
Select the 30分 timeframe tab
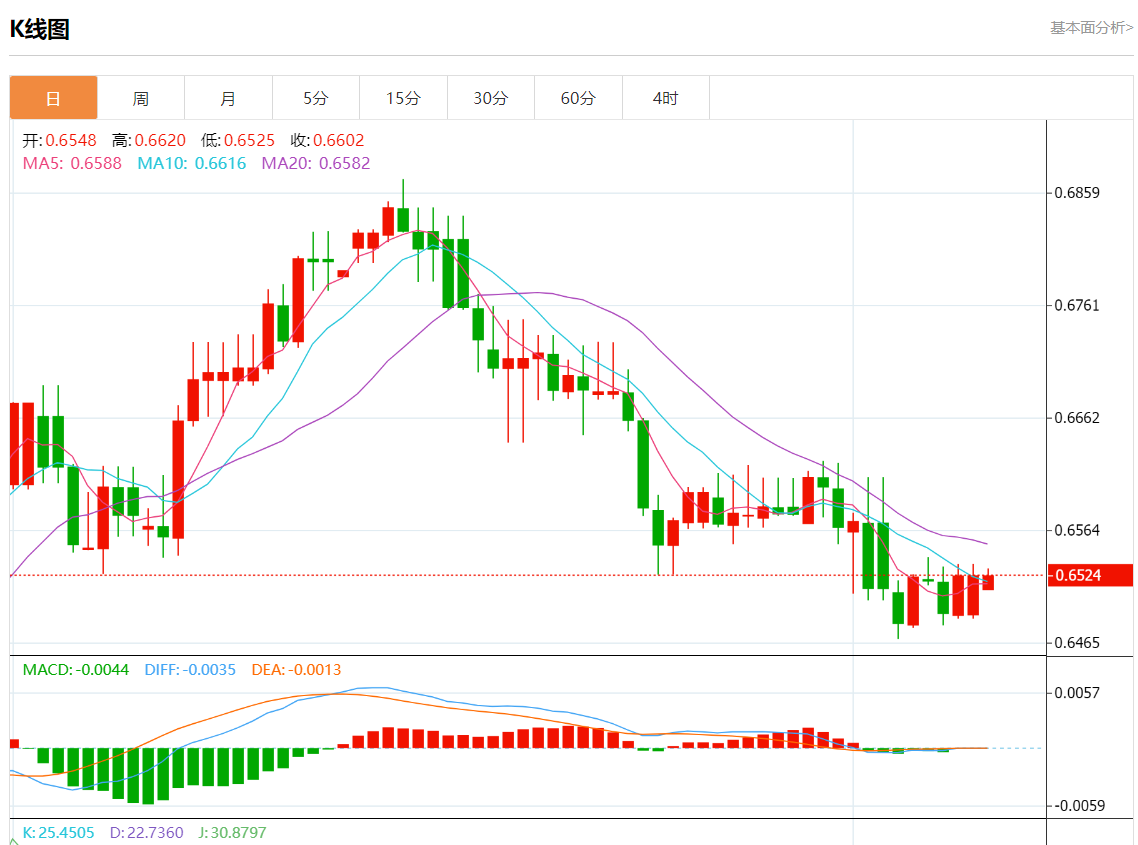click(490, 98)
